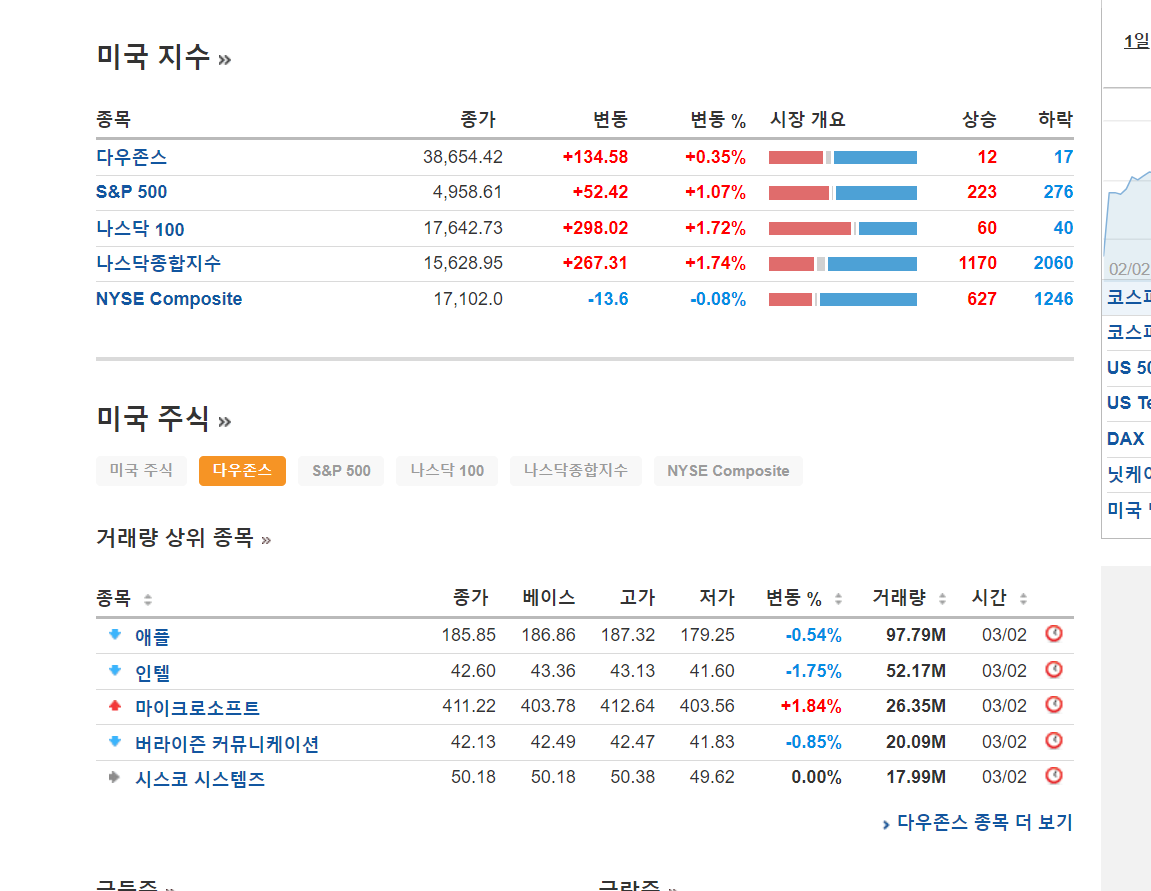Viewport: 1151px width, 891px height.
Task: Select the 나스닥종합지수 filter tab
Action: coord(576,470)
